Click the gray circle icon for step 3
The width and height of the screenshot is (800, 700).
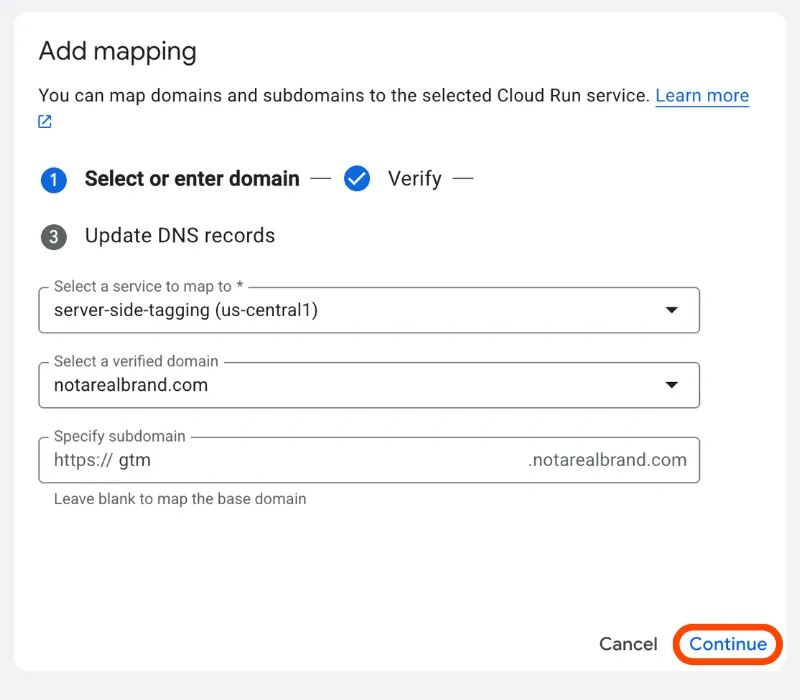pos(53,236)
